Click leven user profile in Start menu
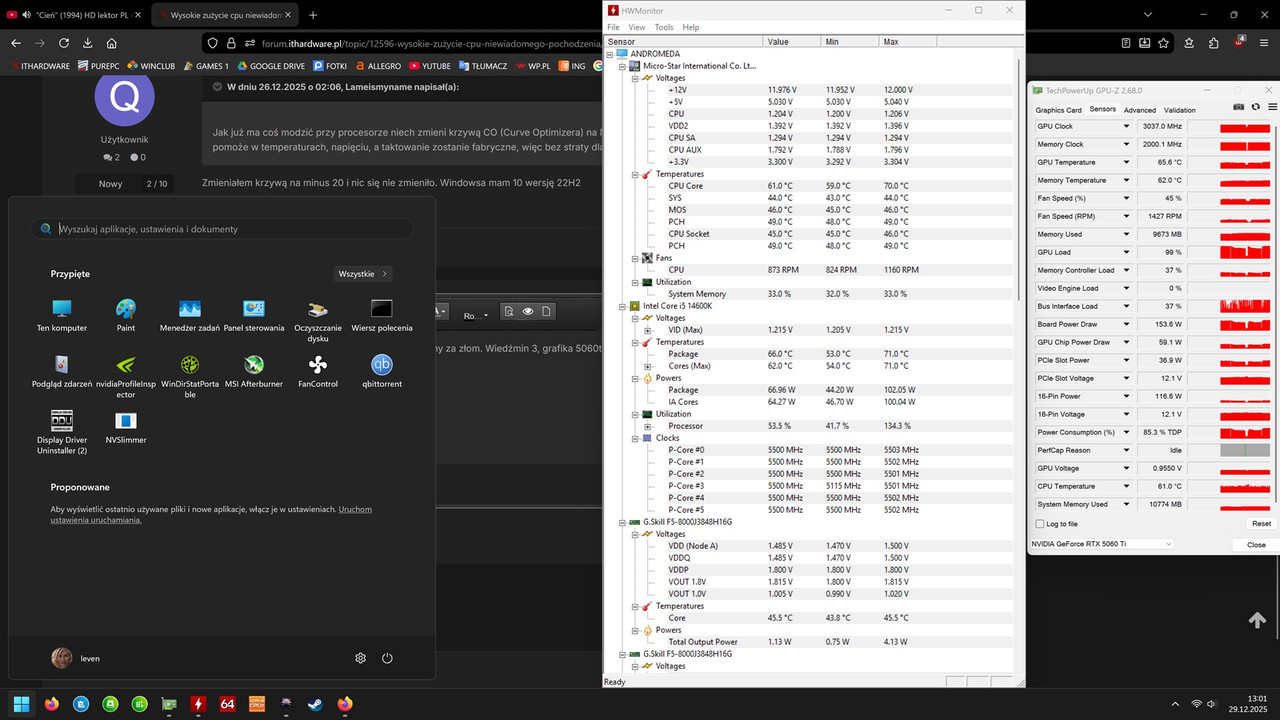The width and height of the screenshot is (1280, 720). pos(76,658)
